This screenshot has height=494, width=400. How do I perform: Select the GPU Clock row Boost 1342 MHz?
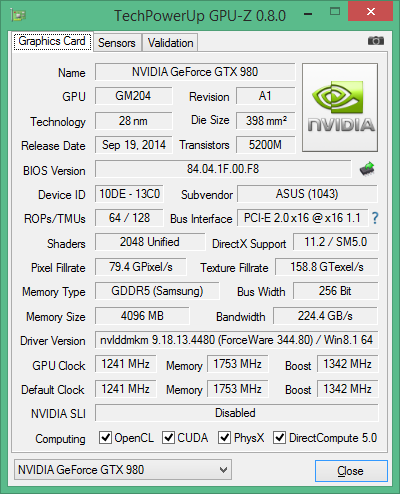pyautogui.click(x=348, y=364)
